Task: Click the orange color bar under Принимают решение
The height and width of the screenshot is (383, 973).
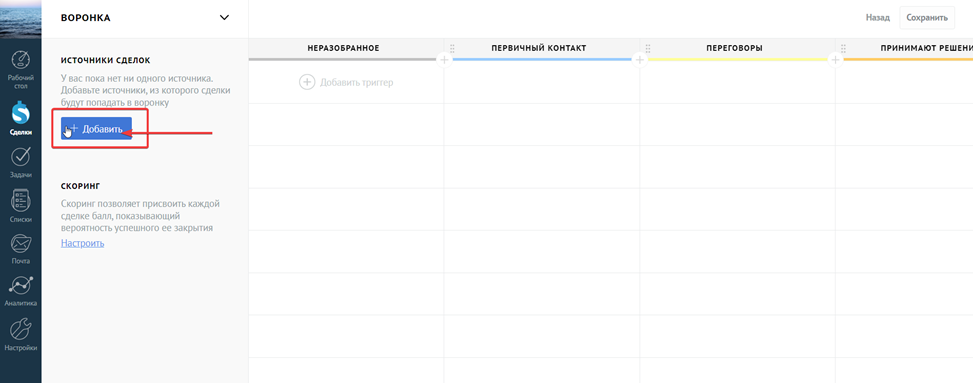Action: point(908,60)
